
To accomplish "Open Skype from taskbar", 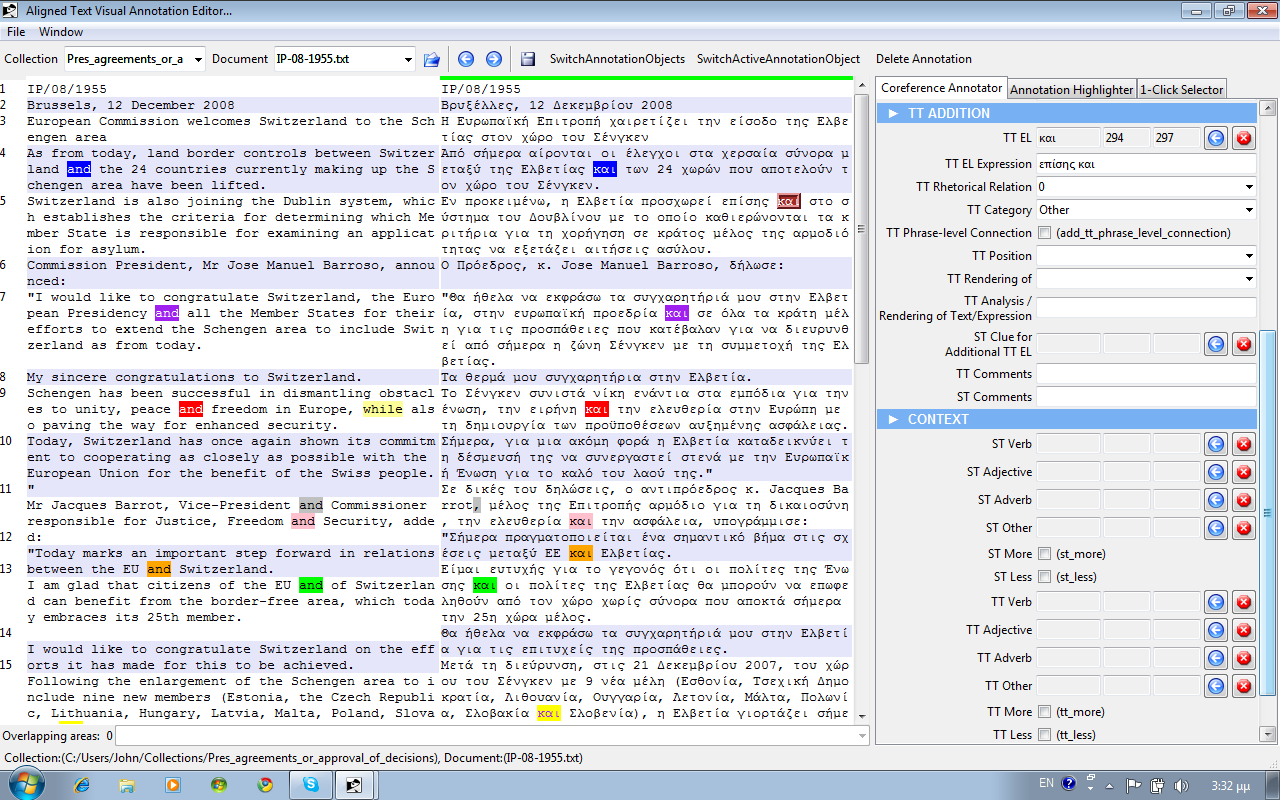I will point(311,785).
